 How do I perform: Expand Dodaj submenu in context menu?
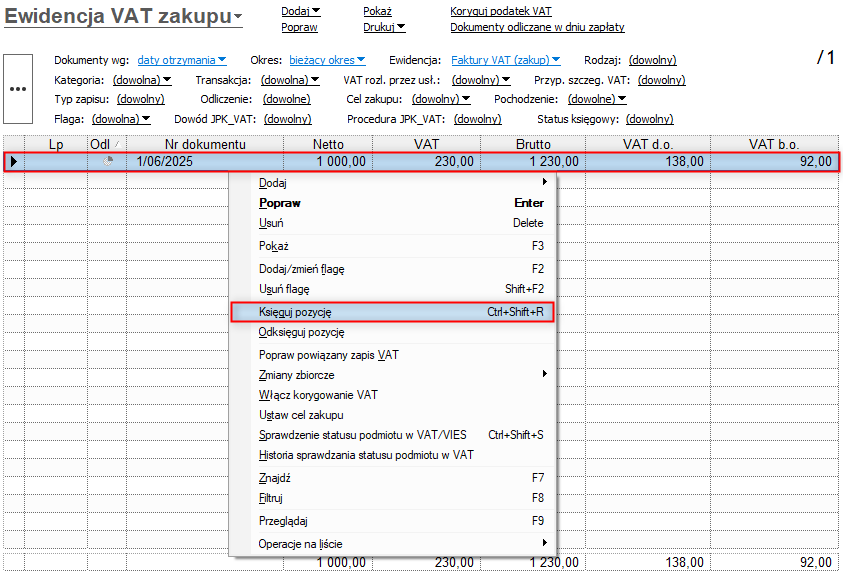tap(392, 183)
